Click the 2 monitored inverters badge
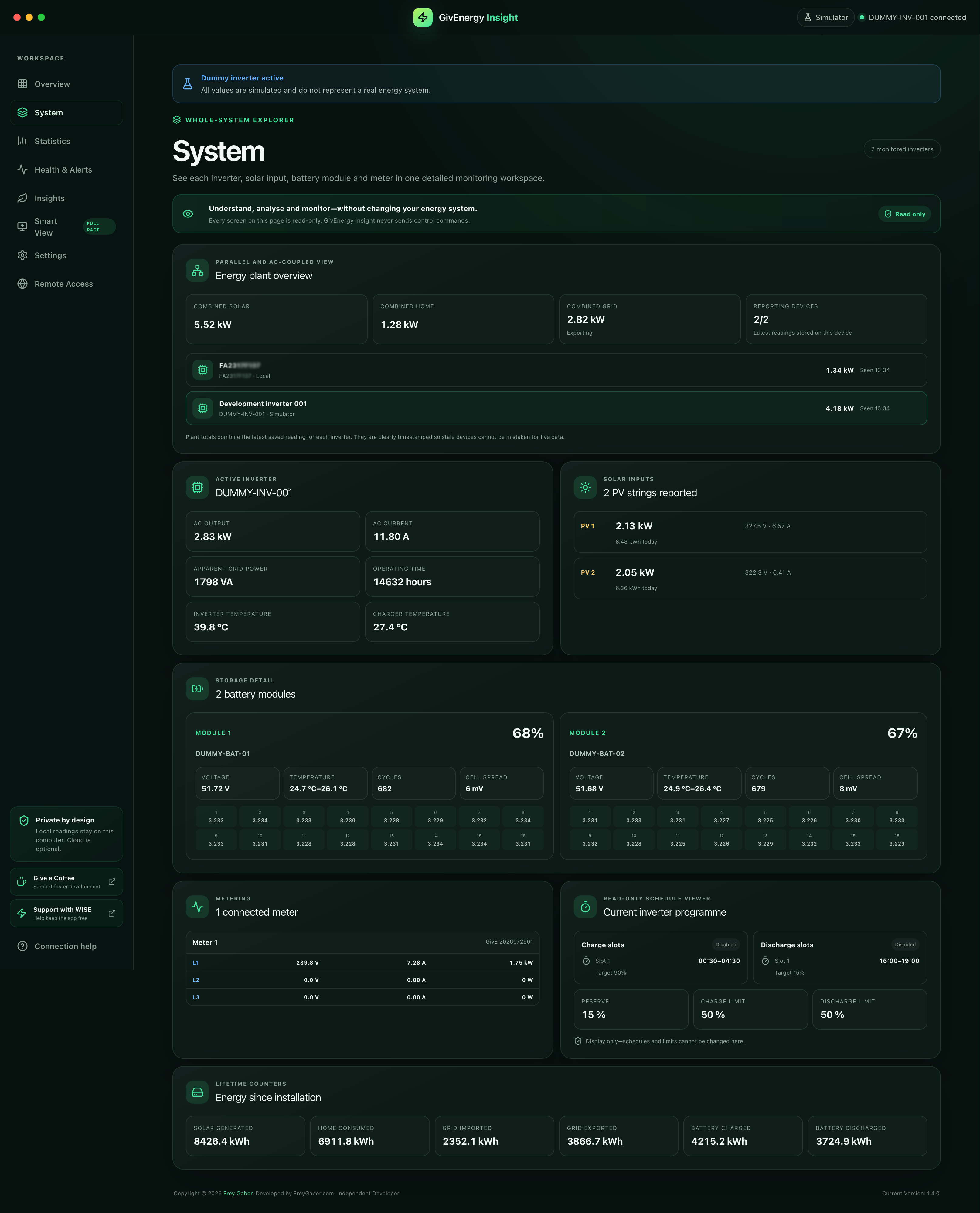Screen dimensions: 980x1213 coord(902,149)
